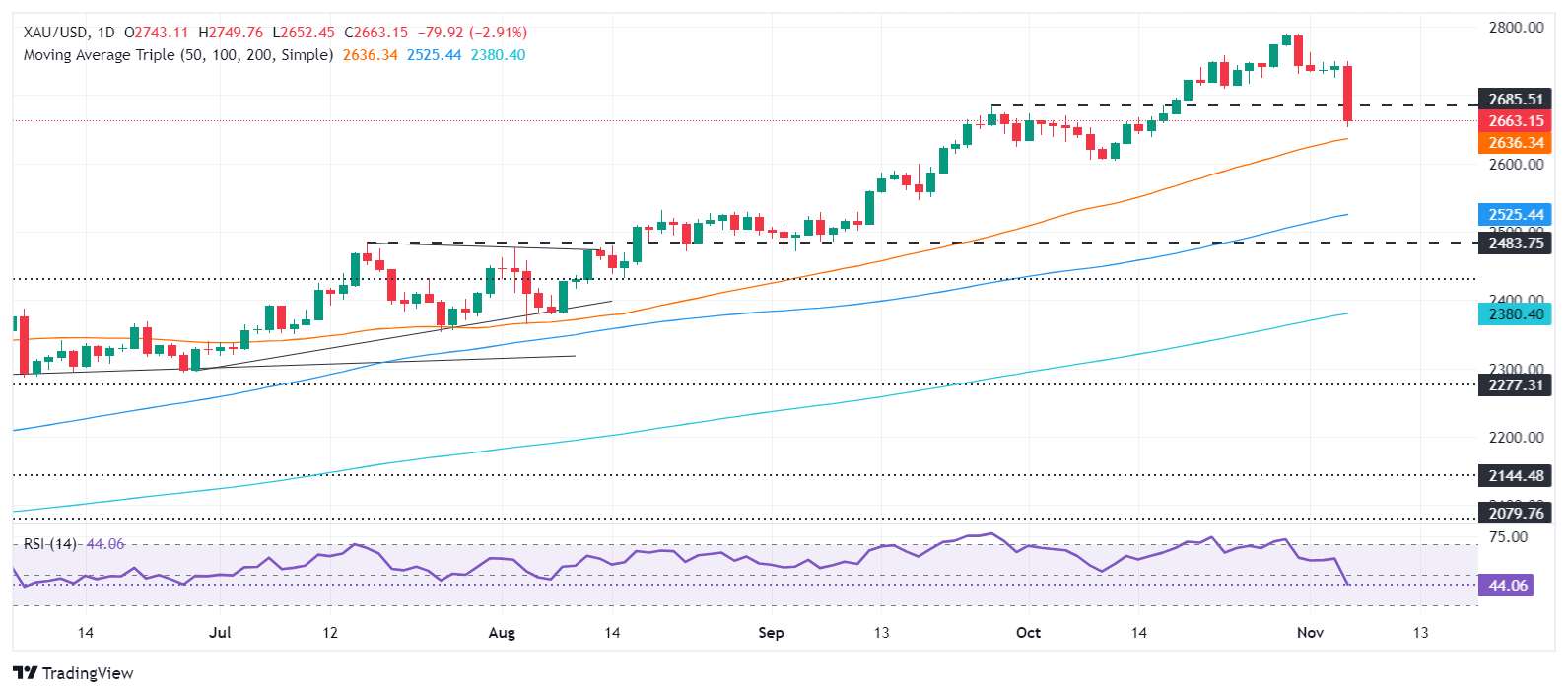Click the TradingView logo icon
Image resolution: width=1568 pixels, height=696 pixels.
tap(26, 673)
